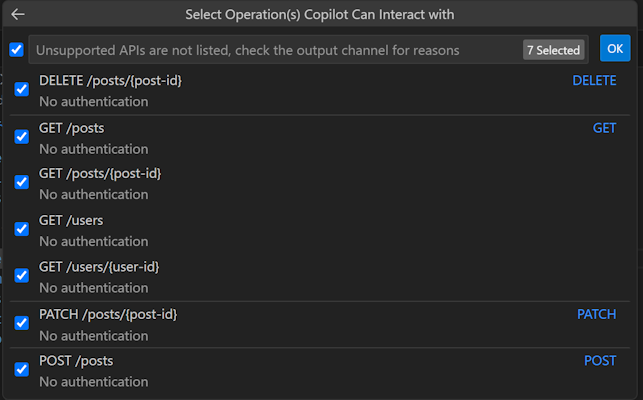Click the PATCH group label on right
This screenshot has height=400, width=643.
(596, 314)
